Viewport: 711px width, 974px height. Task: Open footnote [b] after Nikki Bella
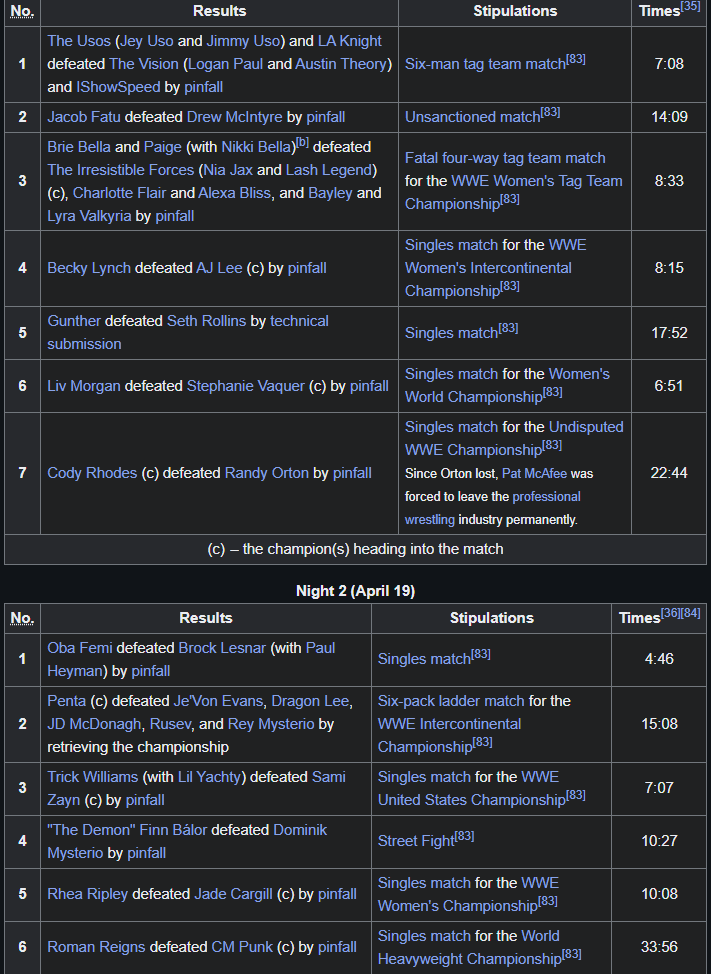point(302,142)
